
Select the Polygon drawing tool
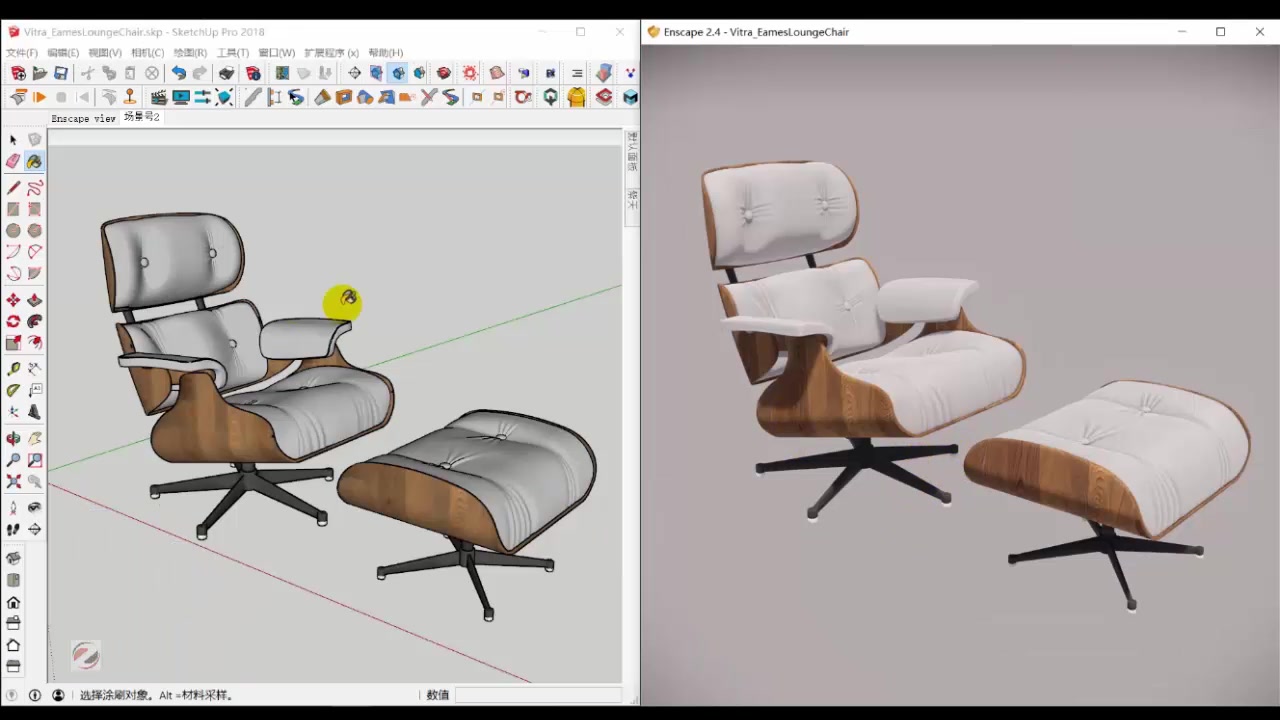[35, 230]
